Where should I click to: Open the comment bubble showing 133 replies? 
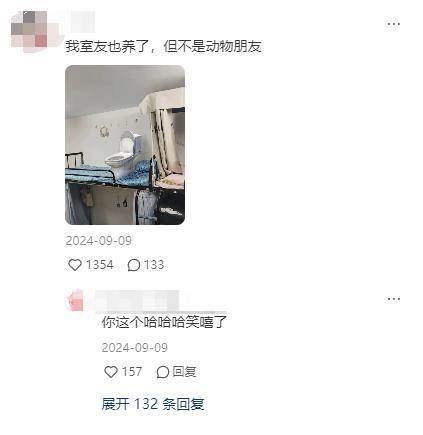coord(134,265)
